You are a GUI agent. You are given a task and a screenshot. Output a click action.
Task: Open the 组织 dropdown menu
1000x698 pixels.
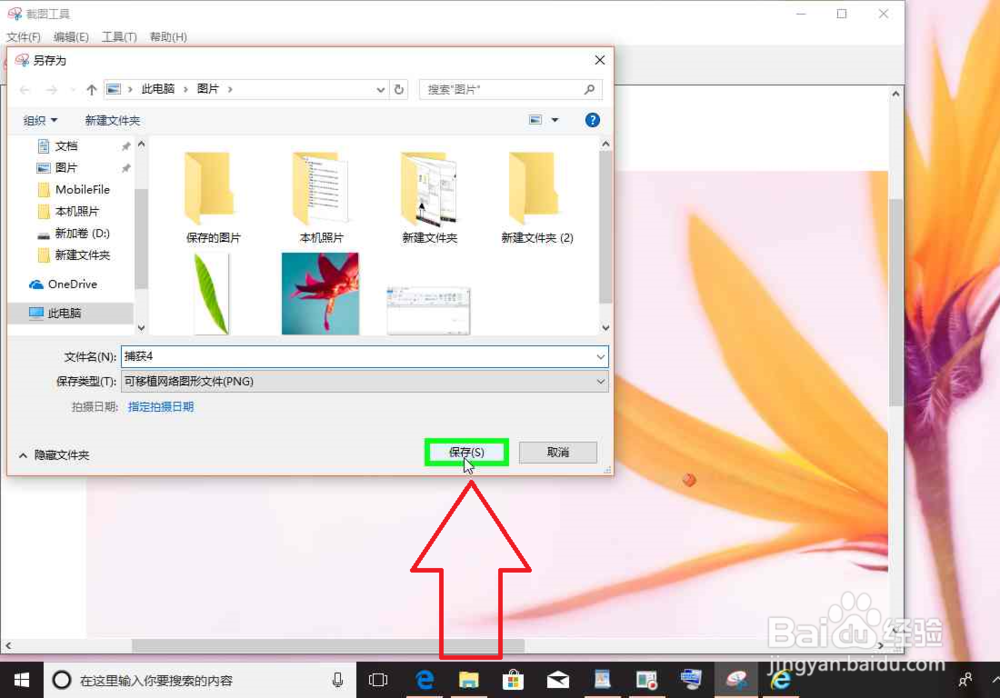point(38,119)
